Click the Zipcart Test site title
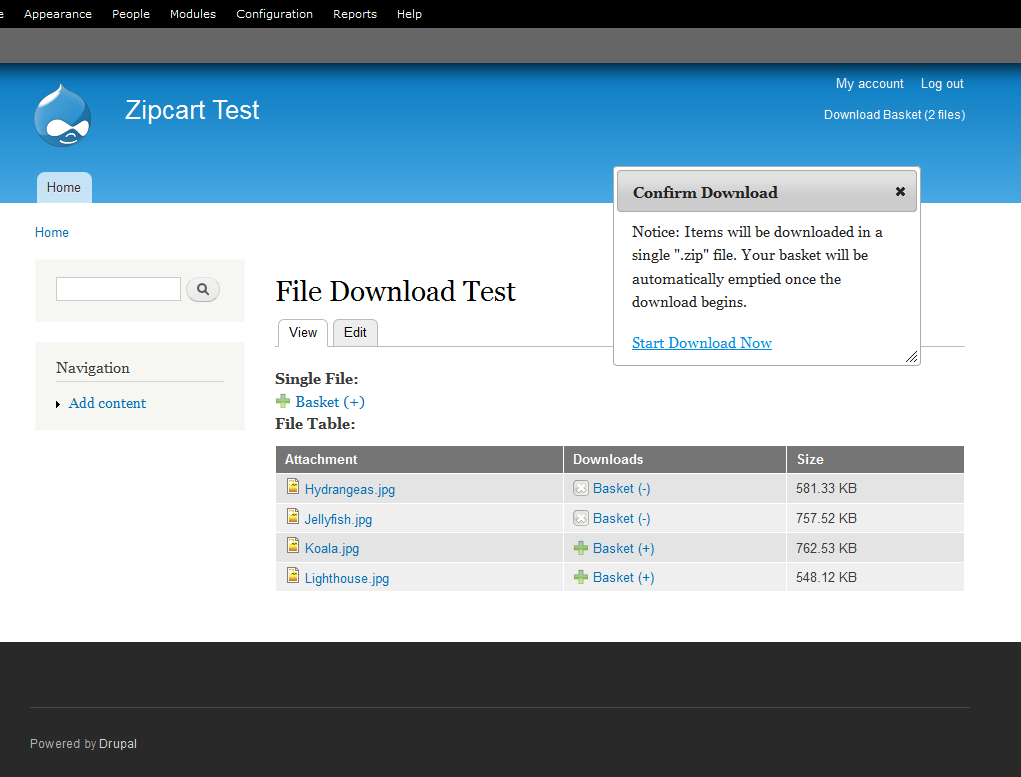Viewport: 1021px width, 777px height. 192,110
